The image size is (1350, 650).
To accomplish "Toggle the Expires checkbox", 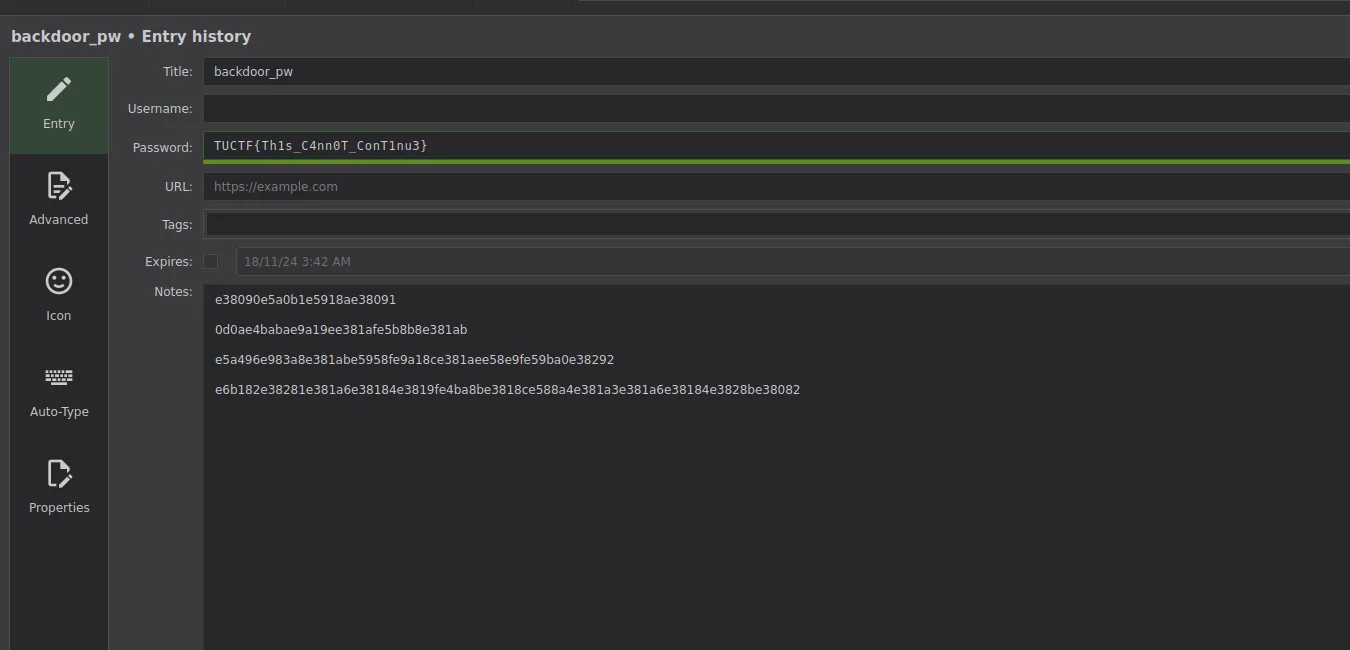I will [210, 262].
